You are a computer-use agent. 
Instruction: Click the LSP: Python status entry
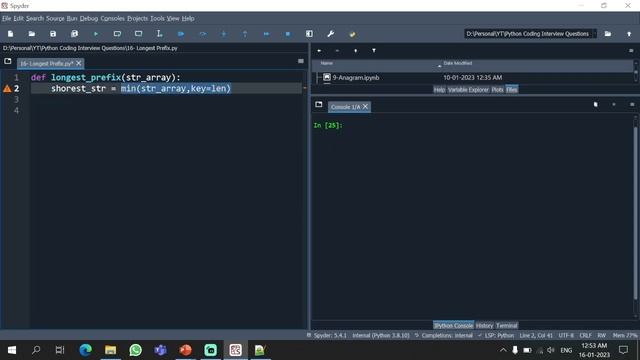pyautogui.click(x=496, y=336)
